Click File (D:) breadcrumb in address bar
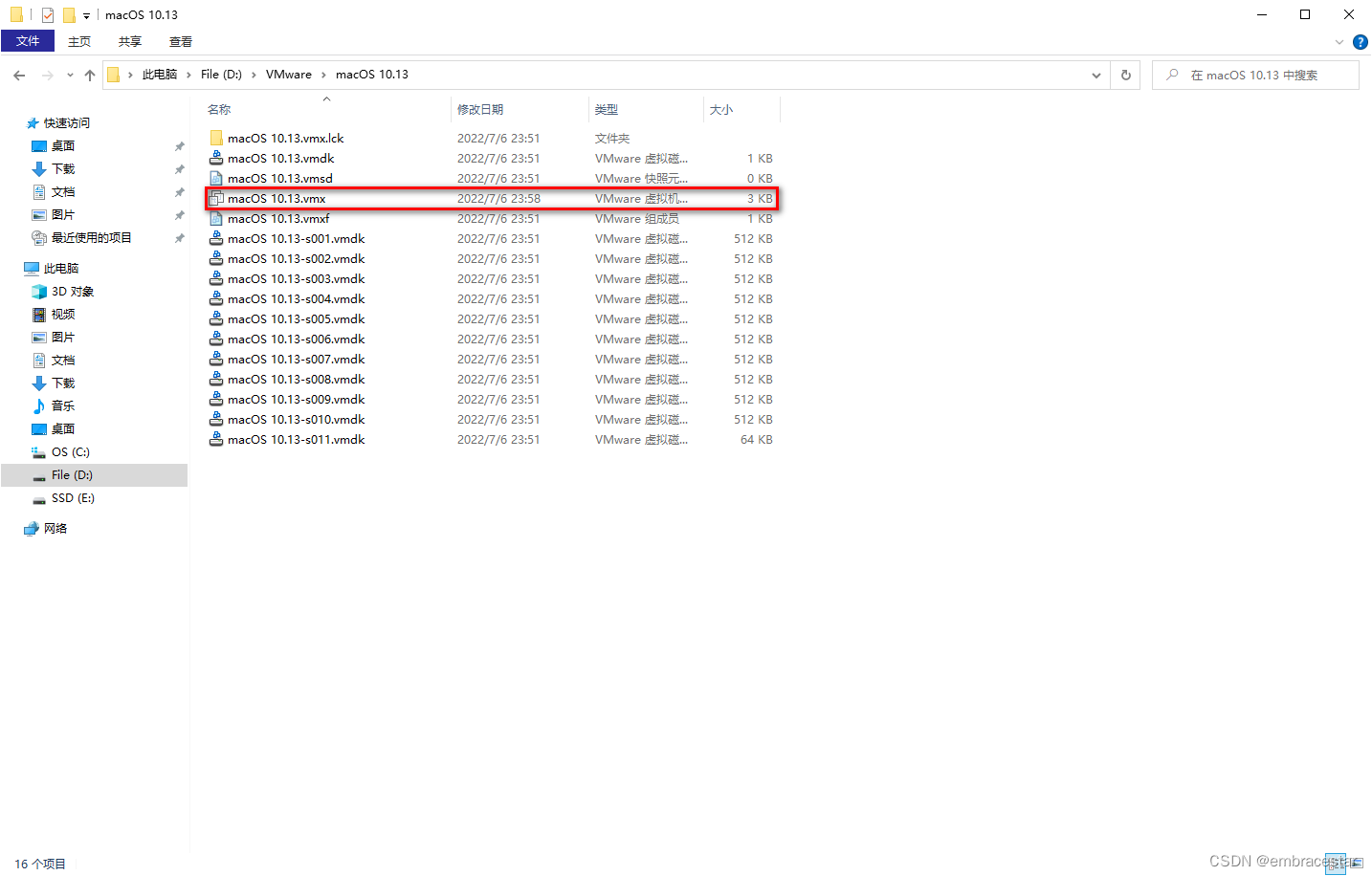 221,75
